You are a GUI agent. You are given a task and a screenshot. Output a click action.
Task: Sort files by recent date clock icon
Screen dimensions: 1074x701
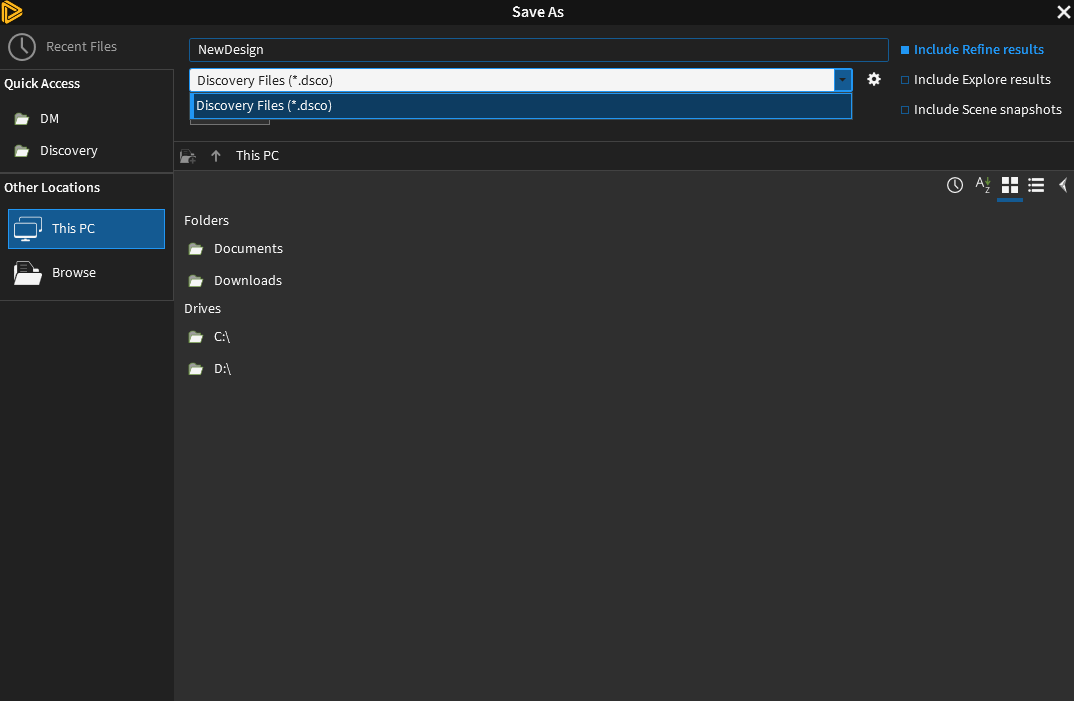[x=955, y=185]
